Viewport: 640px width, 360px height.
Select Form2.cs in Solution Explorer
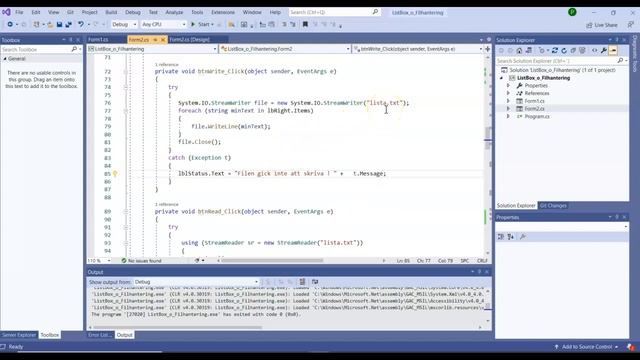coord(534,109)
